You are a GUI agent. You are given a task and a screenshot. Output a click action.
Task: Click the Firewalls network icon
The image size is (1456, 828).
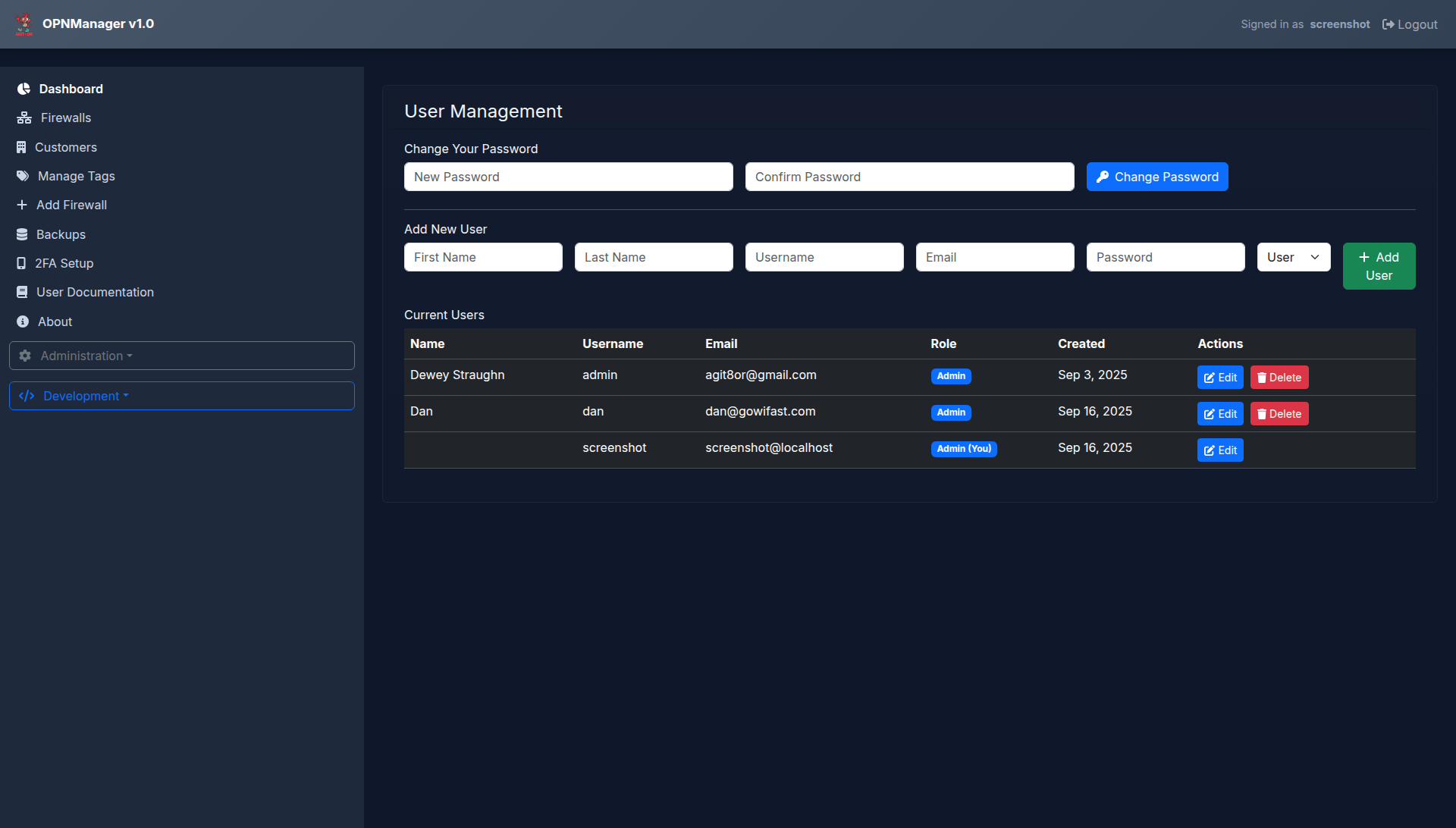24,118
